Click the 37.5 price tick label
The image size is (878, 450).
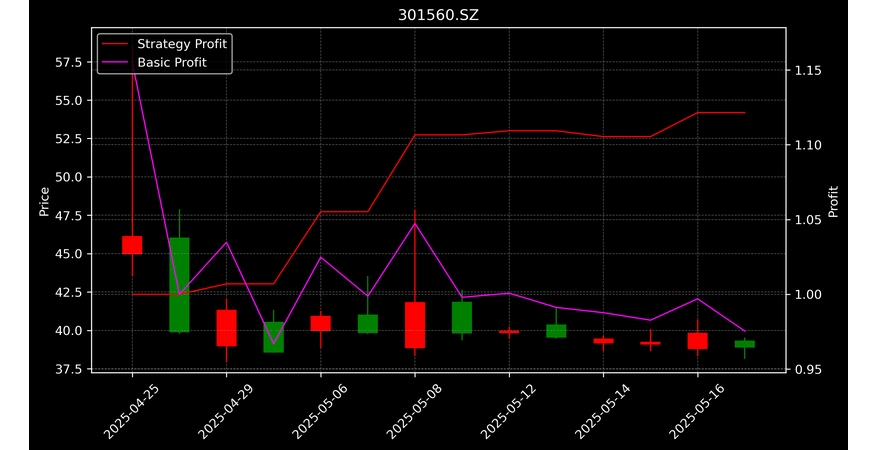point(68,369)
